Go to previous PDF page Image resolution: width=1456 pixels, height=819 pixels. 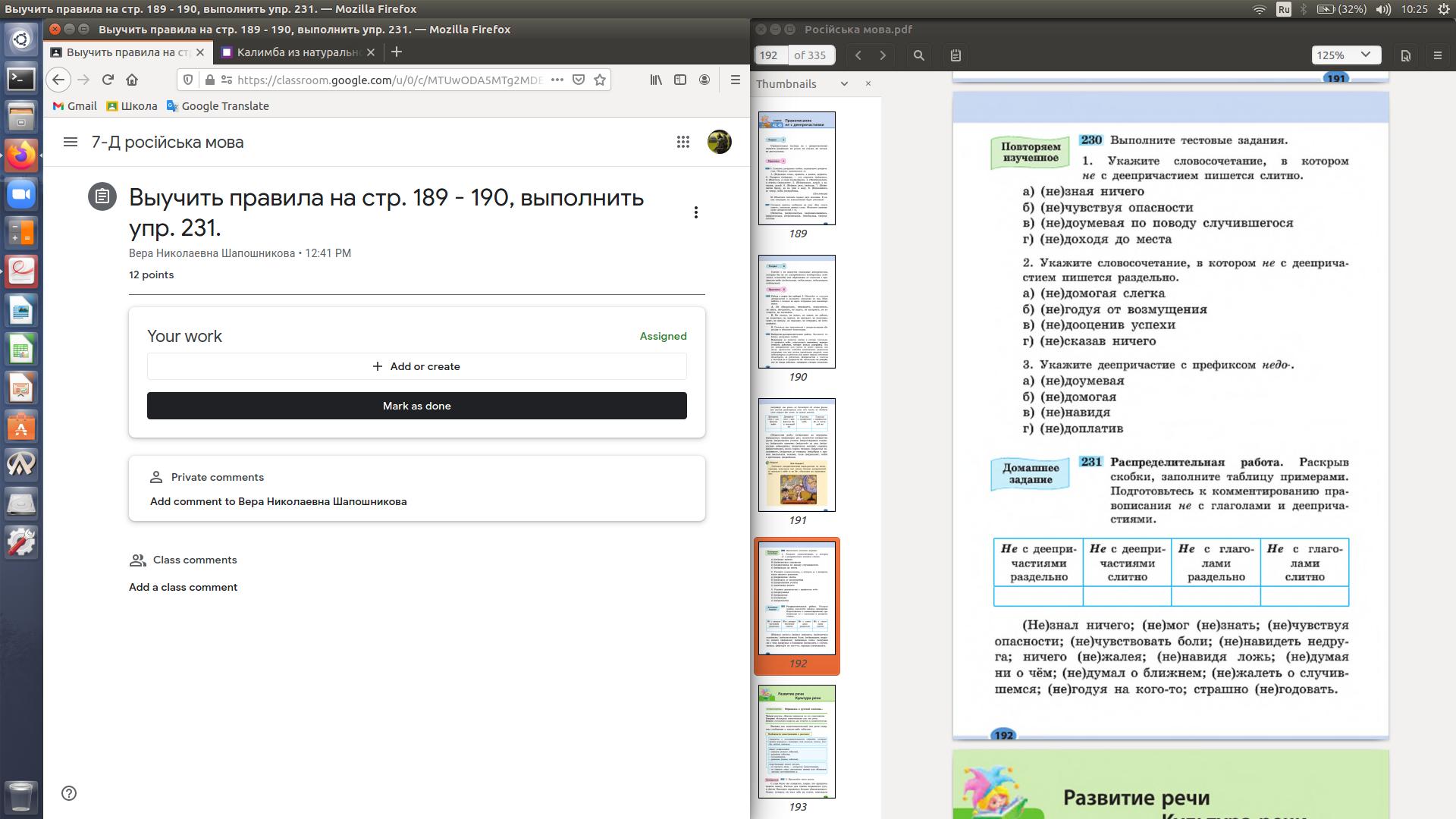[x=858, y=55]
